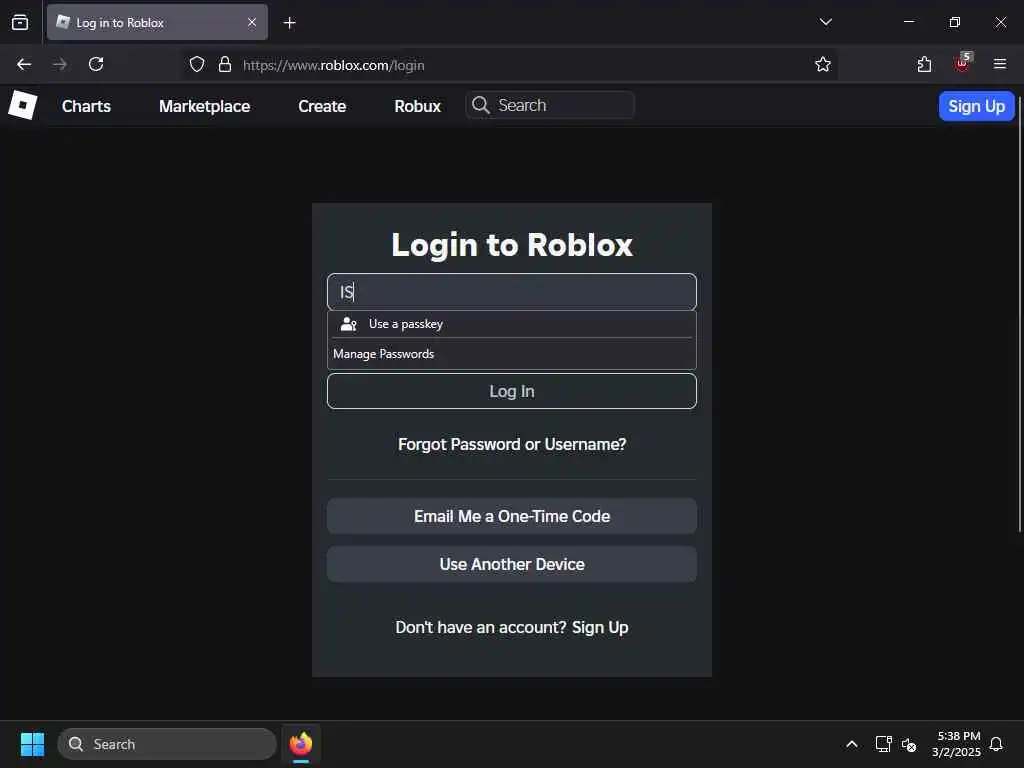This screenshot has width=1024, height=768.
Task: Open the Robux page
Action: [x=417, y=106]
